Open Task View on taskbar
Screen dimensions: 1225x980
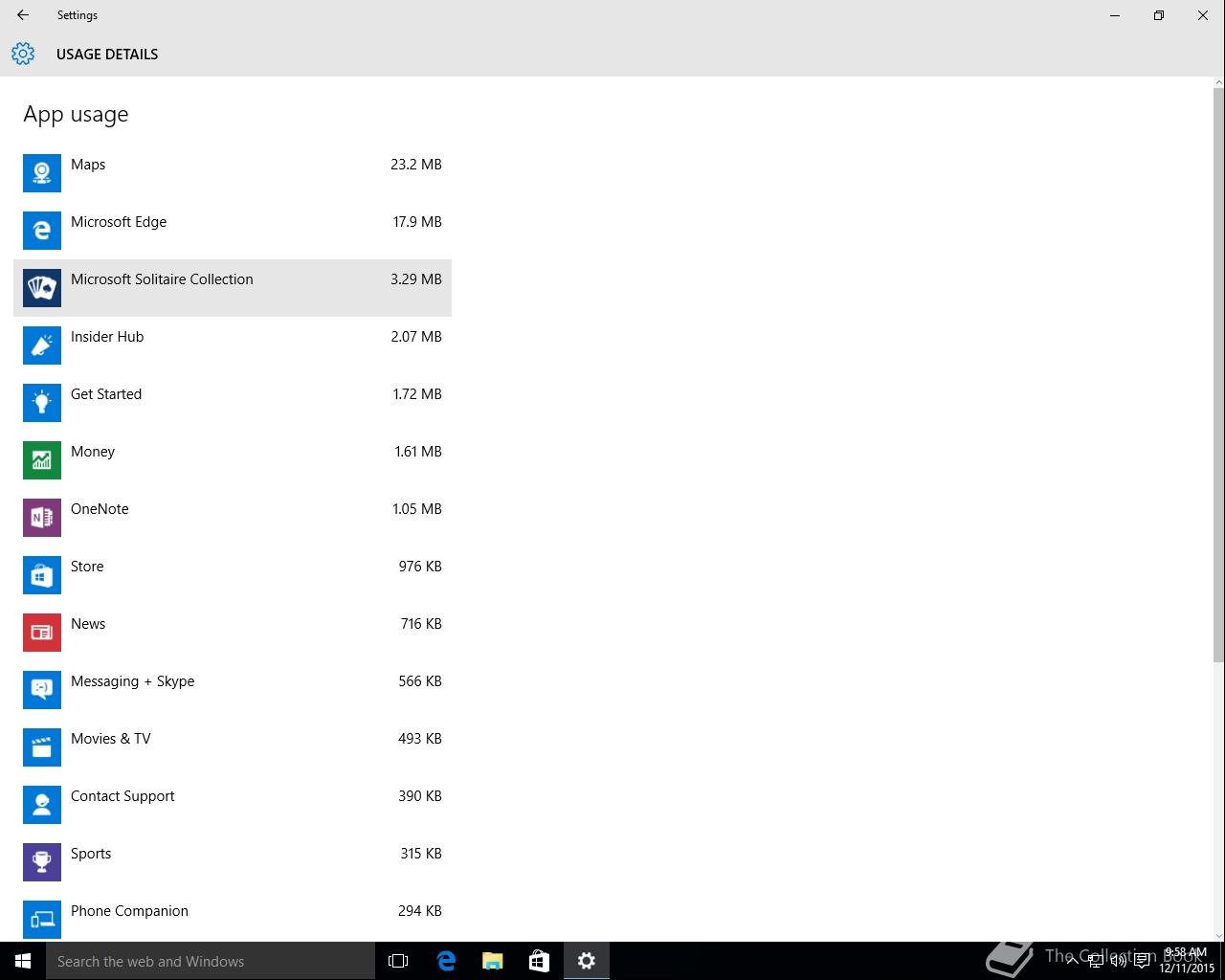point(398,961)
